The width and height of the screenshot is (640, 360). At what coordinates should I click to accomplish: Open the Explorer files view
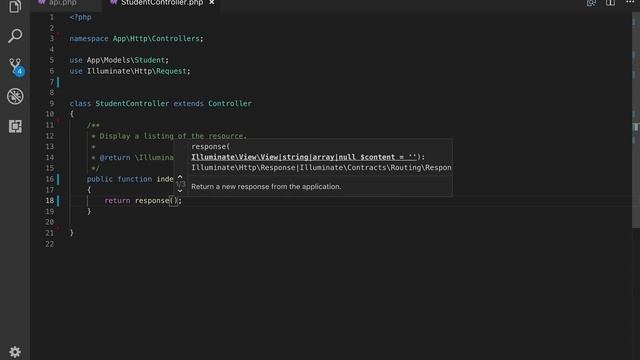tap(15, 6)
